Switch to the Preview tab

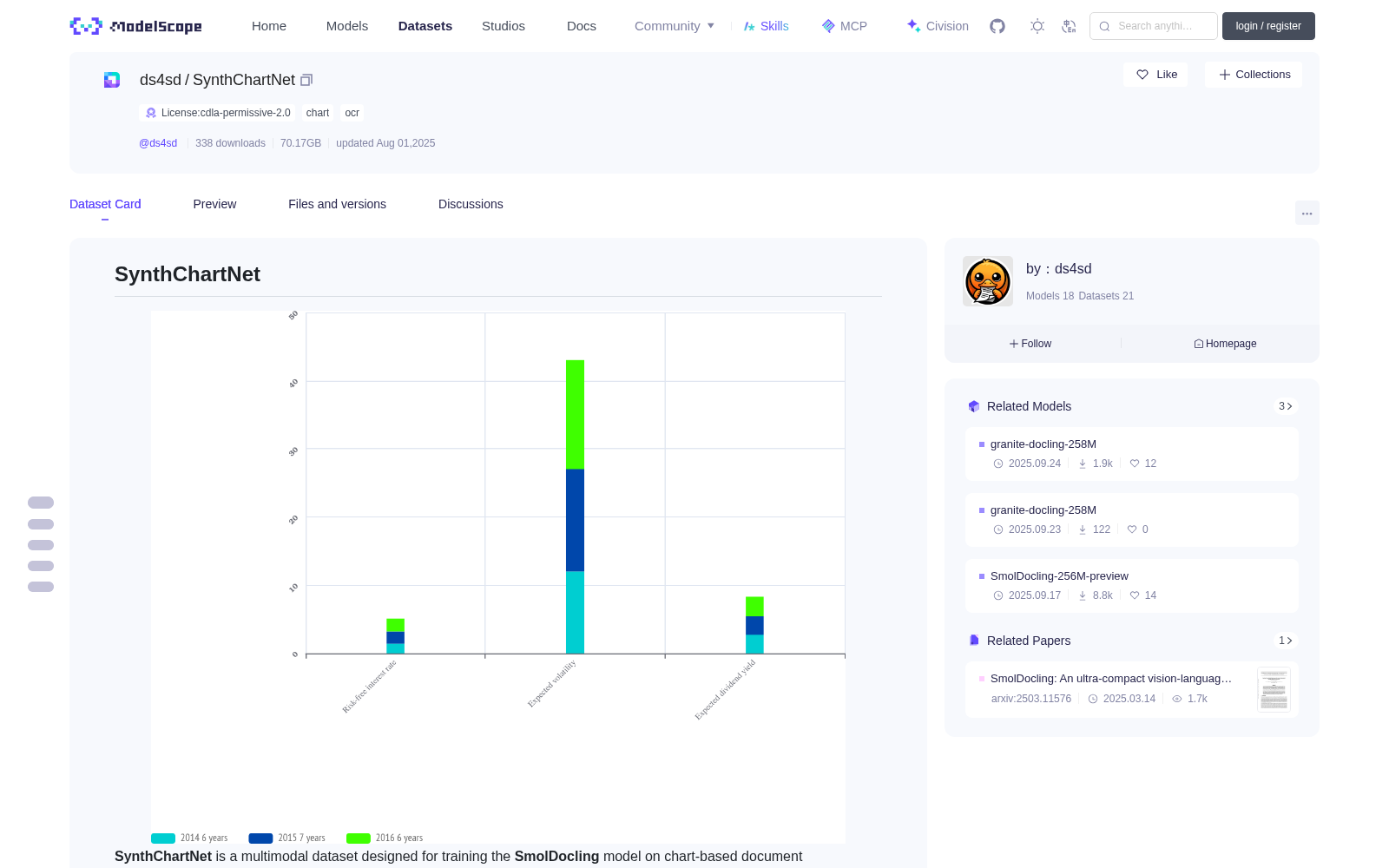pyautogui.click(x=214, y=204)
